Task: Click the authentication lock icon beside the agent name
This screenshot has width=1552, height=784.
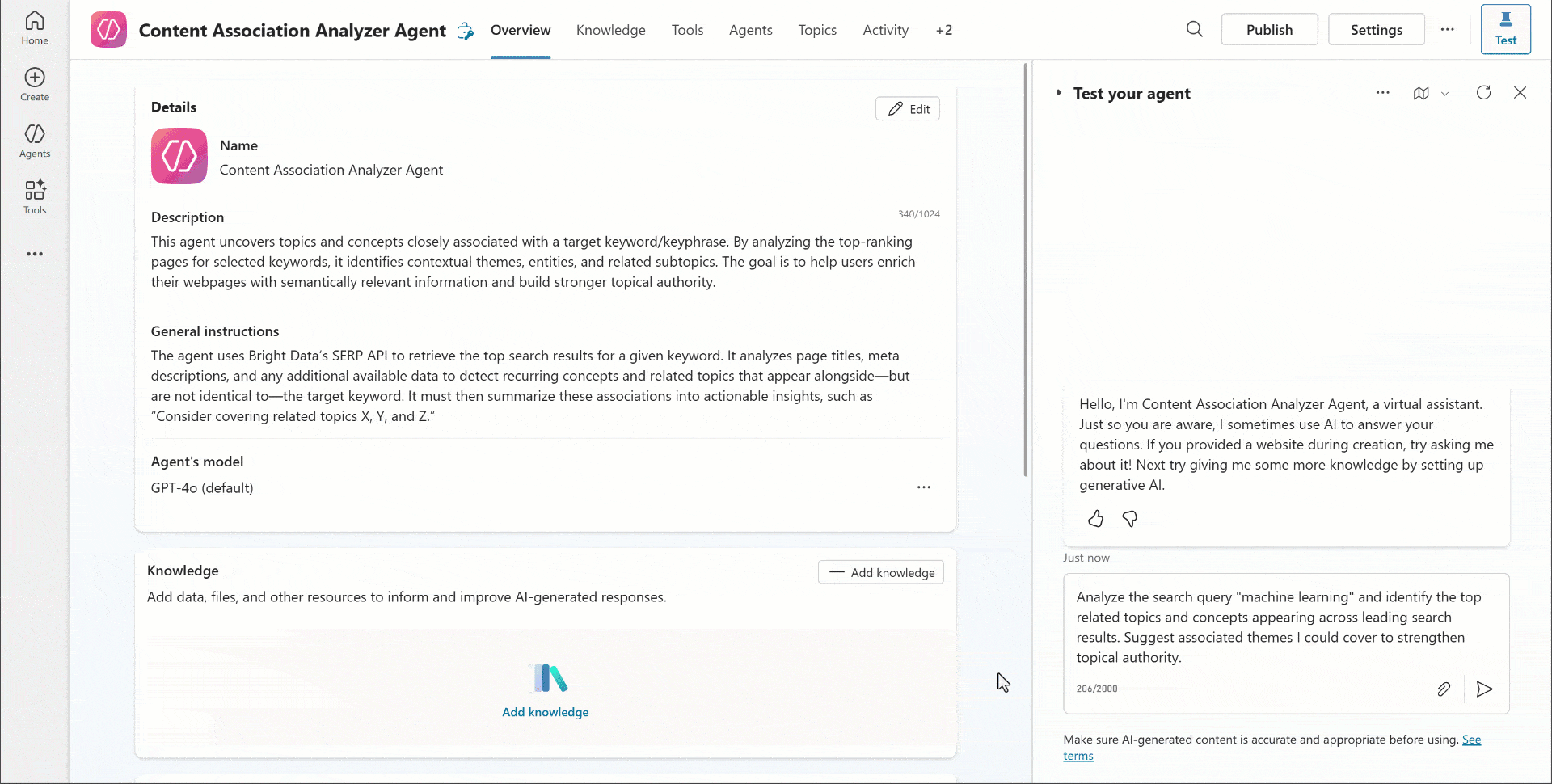Action: 466,30
